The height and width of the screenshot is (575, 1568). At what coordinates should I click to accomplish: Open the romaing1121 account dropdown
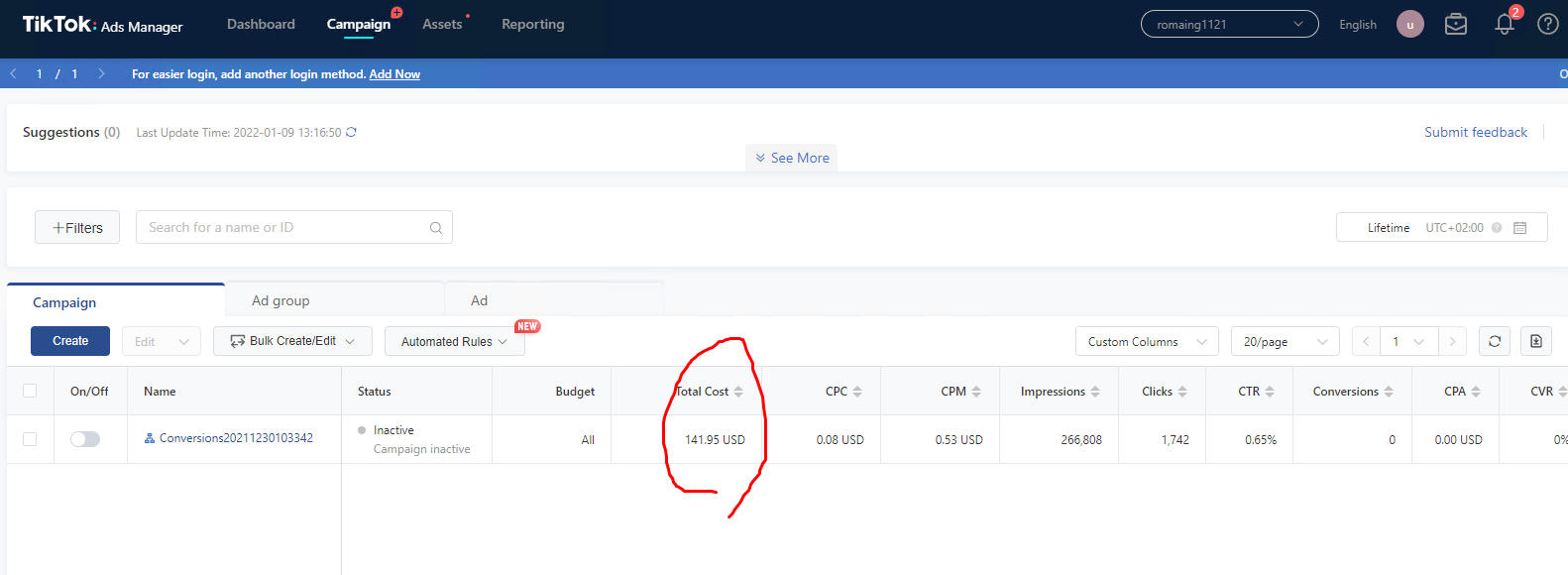(1230, 24)
